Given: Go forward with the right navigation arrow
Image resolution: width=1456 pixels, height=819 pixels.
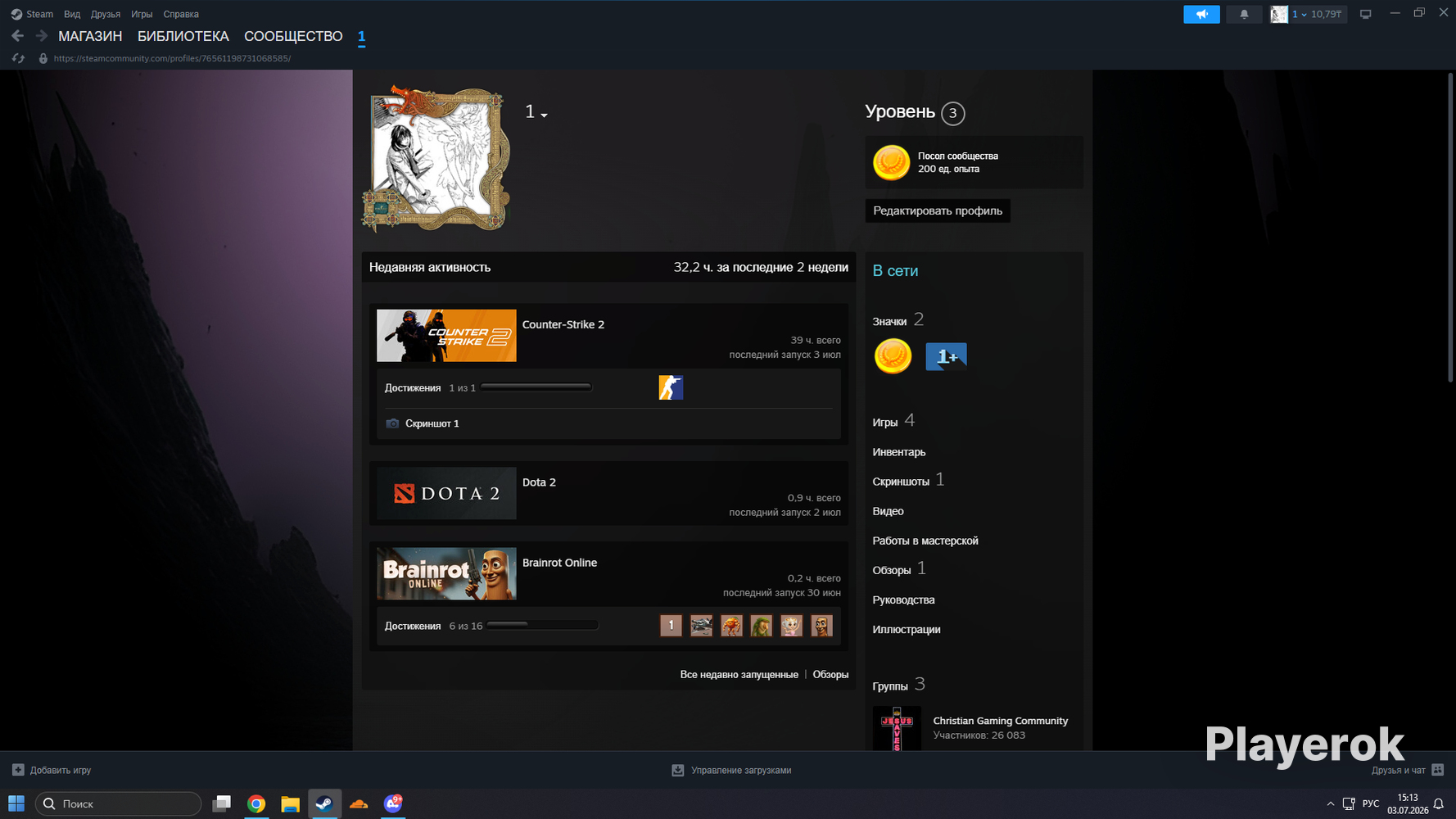Looking at the screenshot, I should tap(41, 36).
